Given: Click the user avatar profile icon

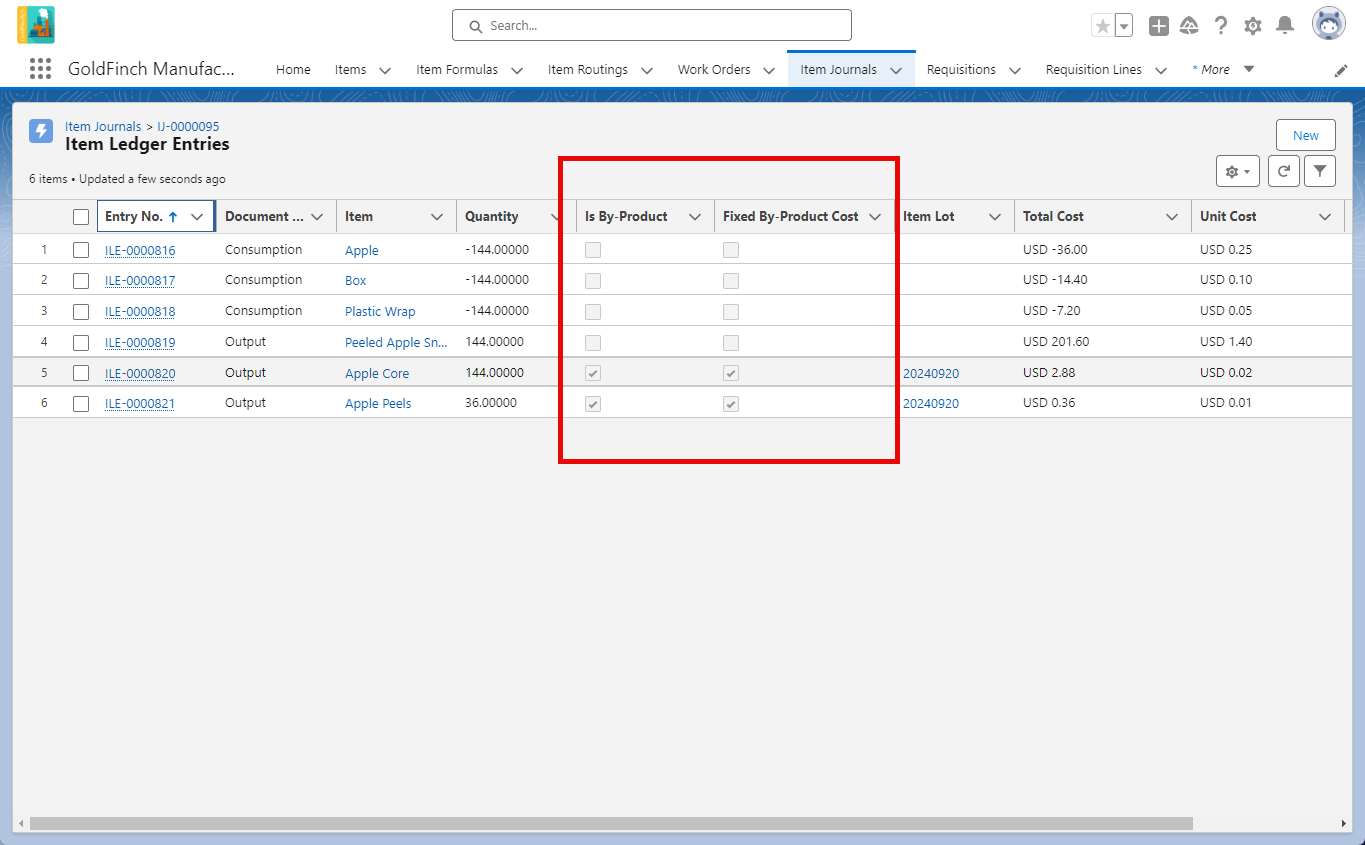Looking at the screenshot, I should coord(1329,25).
